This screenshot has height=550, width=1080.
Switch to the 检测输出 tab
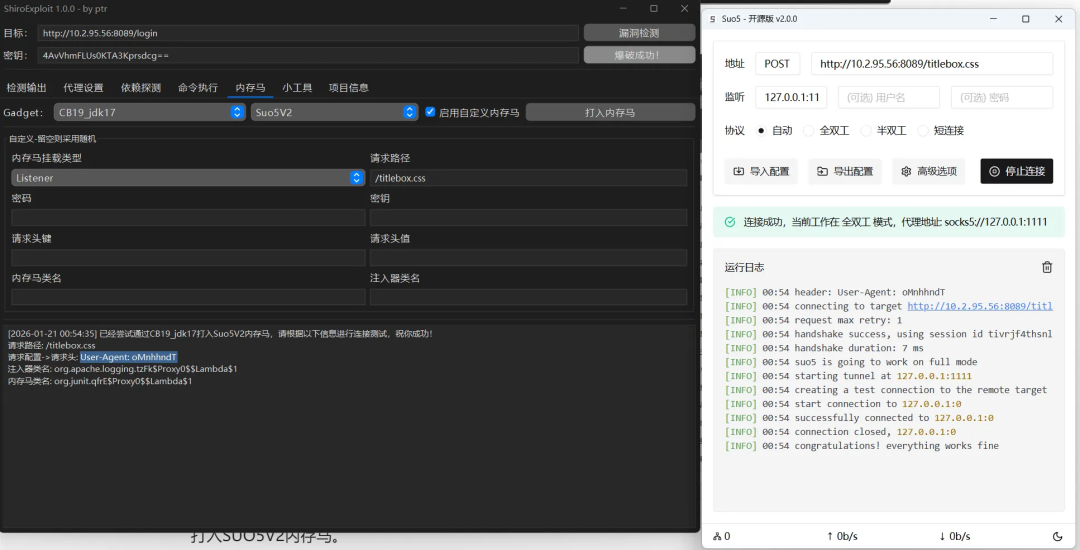pyautogui.click(x=26, y=87)
